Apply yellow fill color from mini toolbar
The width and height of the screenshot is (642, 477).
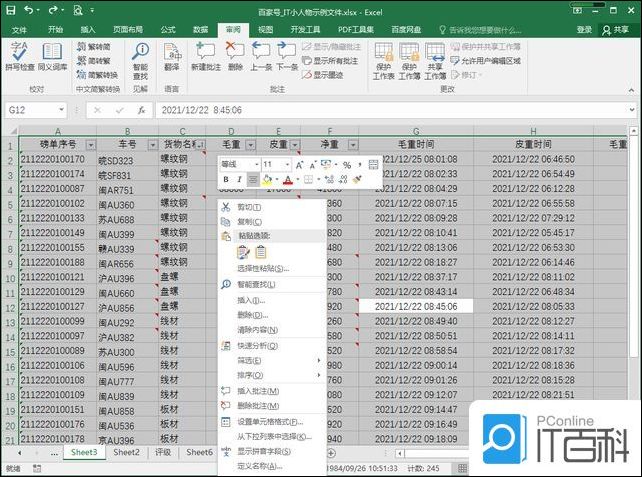267,179
